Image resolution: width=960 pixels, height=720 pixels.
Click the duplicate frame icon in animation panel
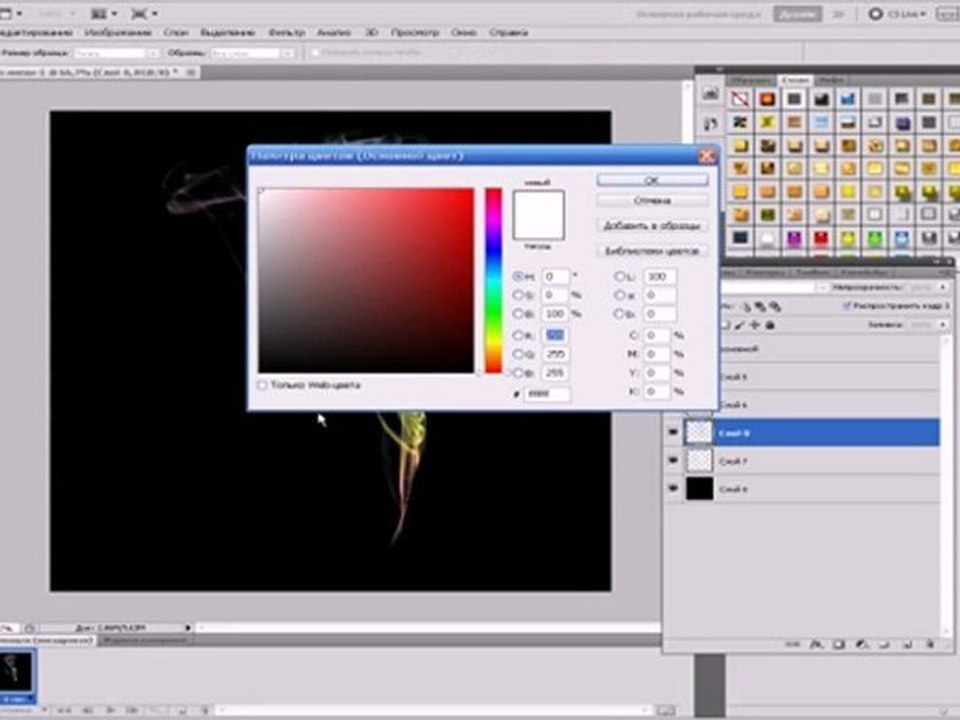(182, 710)
